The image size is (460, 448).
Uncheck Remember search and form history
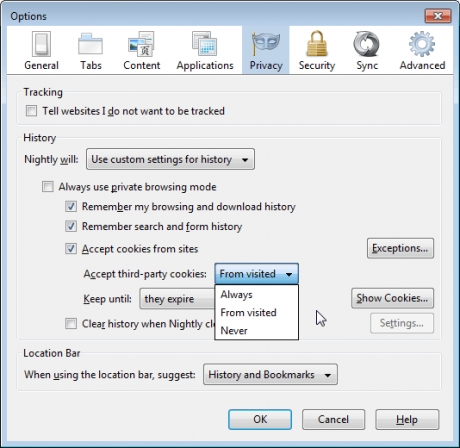[71, 226]
